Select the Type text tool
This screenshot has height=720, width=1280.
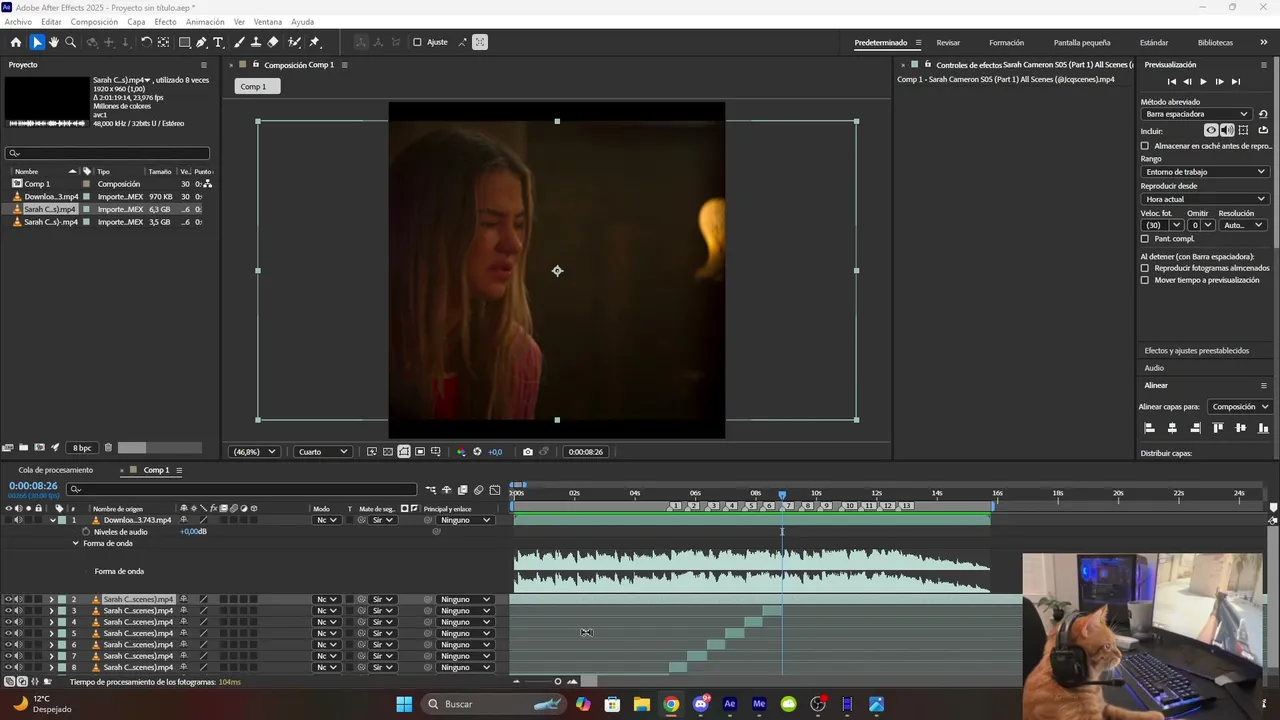218,42
